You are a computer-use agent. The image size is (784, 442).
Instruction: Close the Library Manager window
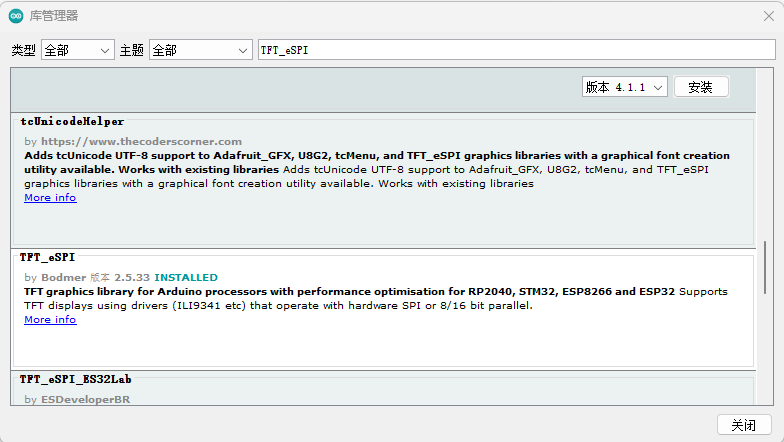pyautogui.click(x=768, y=16)
